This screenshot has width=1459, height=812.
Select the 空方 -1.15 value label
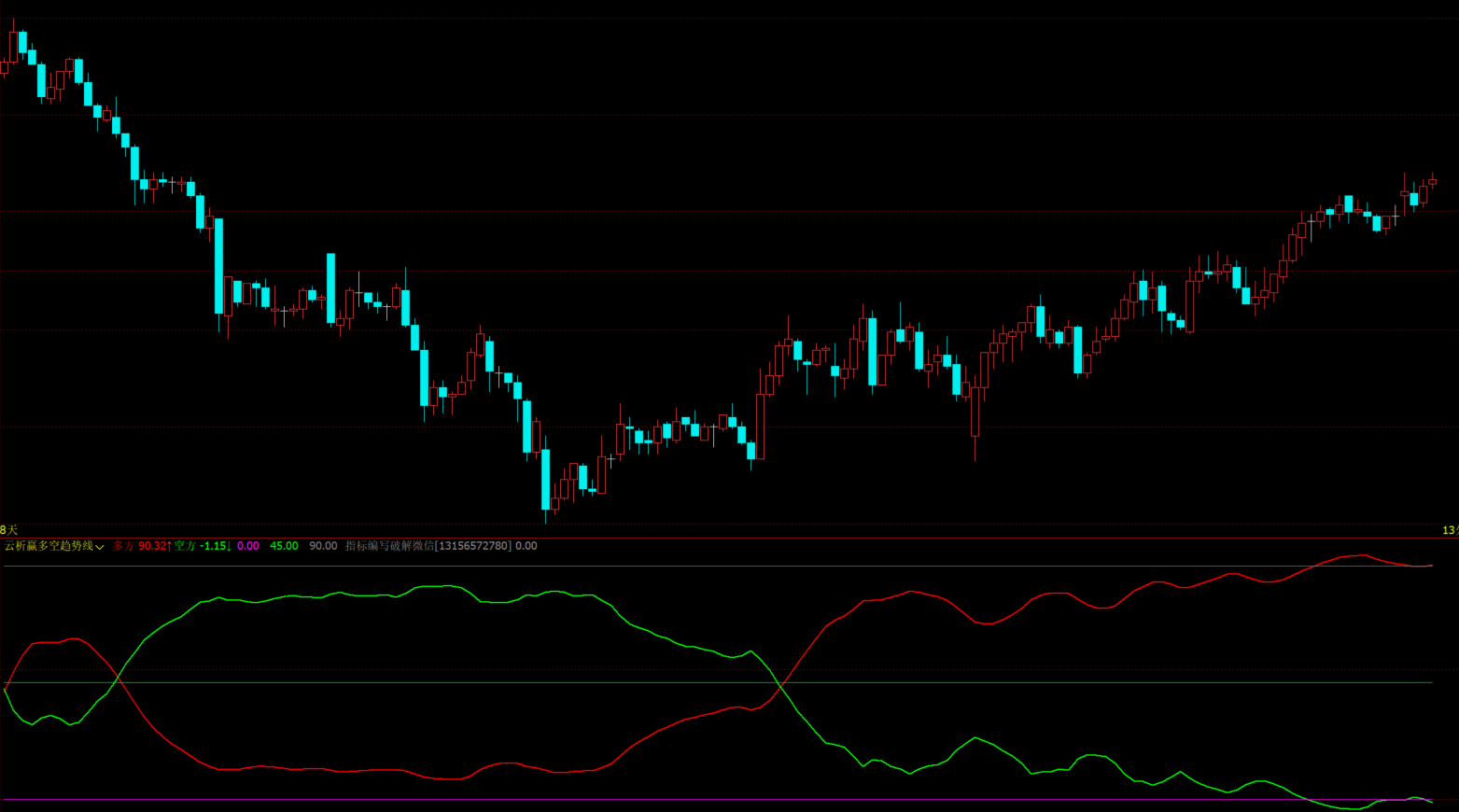pos(200,546)
